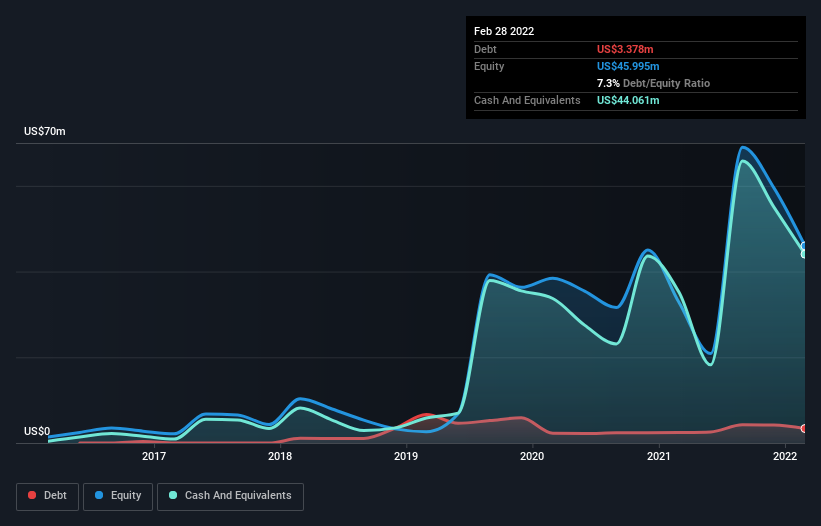This screenshot has height=526, width=821.
Task: Click the red Debt legend dot
Action: [32, 495]
